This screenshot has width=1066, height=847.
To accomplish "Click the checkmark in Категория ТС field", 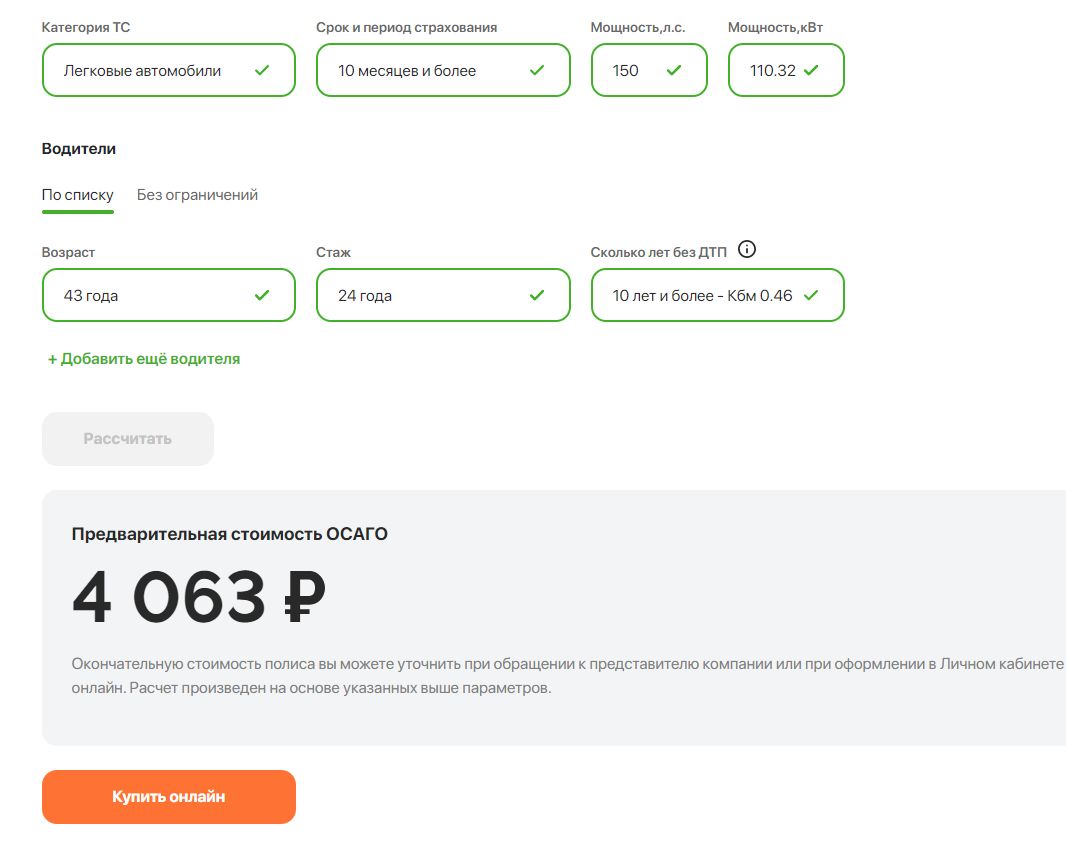I will coord(262,70).
